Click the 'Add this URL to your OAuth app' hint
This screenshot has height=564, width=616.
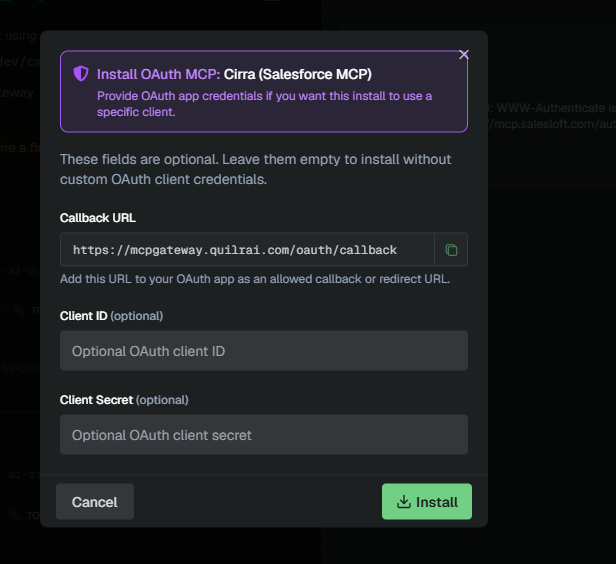(x=255, y=279)
